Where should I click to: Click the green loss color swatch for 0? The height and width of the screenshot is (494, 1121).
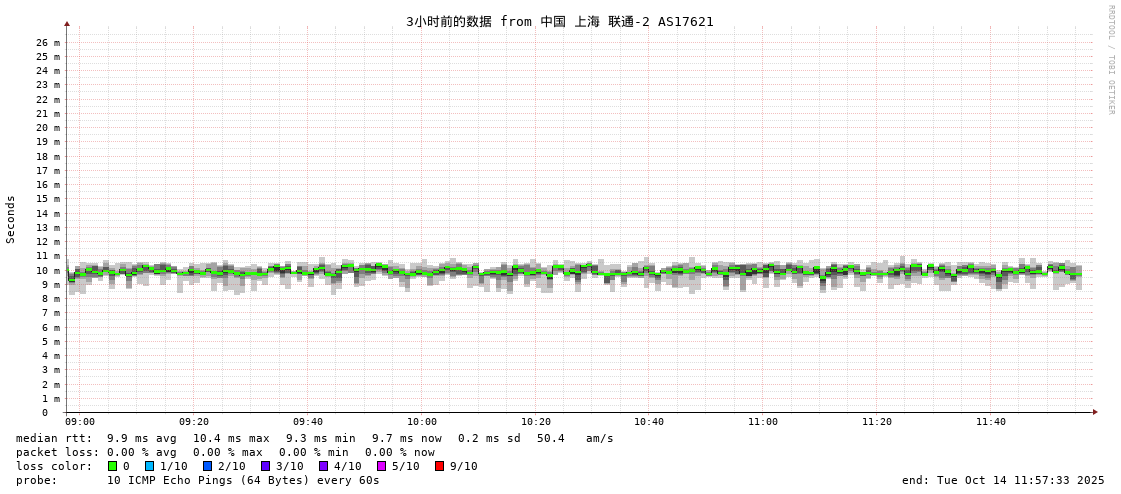pos(112,466)
